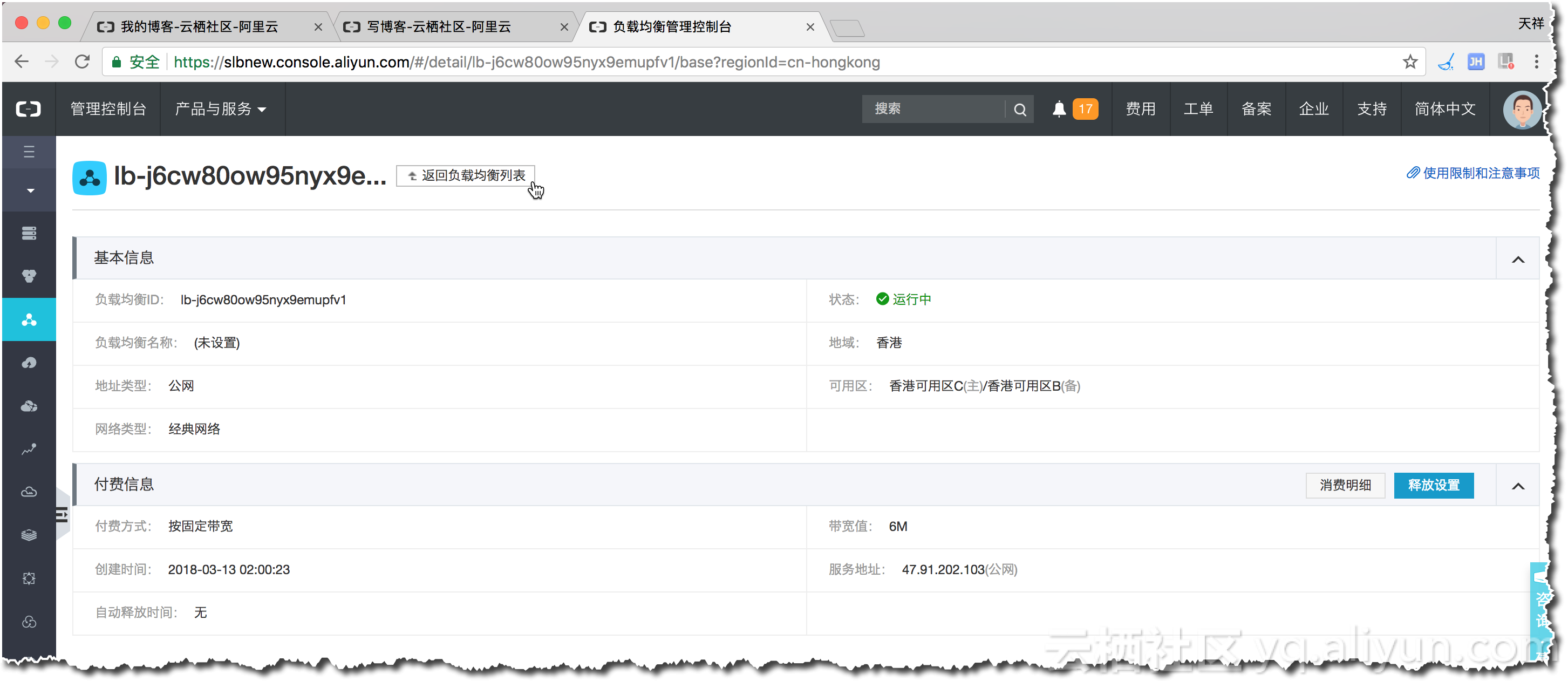The width and height of the screenshot is (1568, 681).
Task: Click the server stack sidebar icon
Action: pyautogui.click(x=29, y=233)
